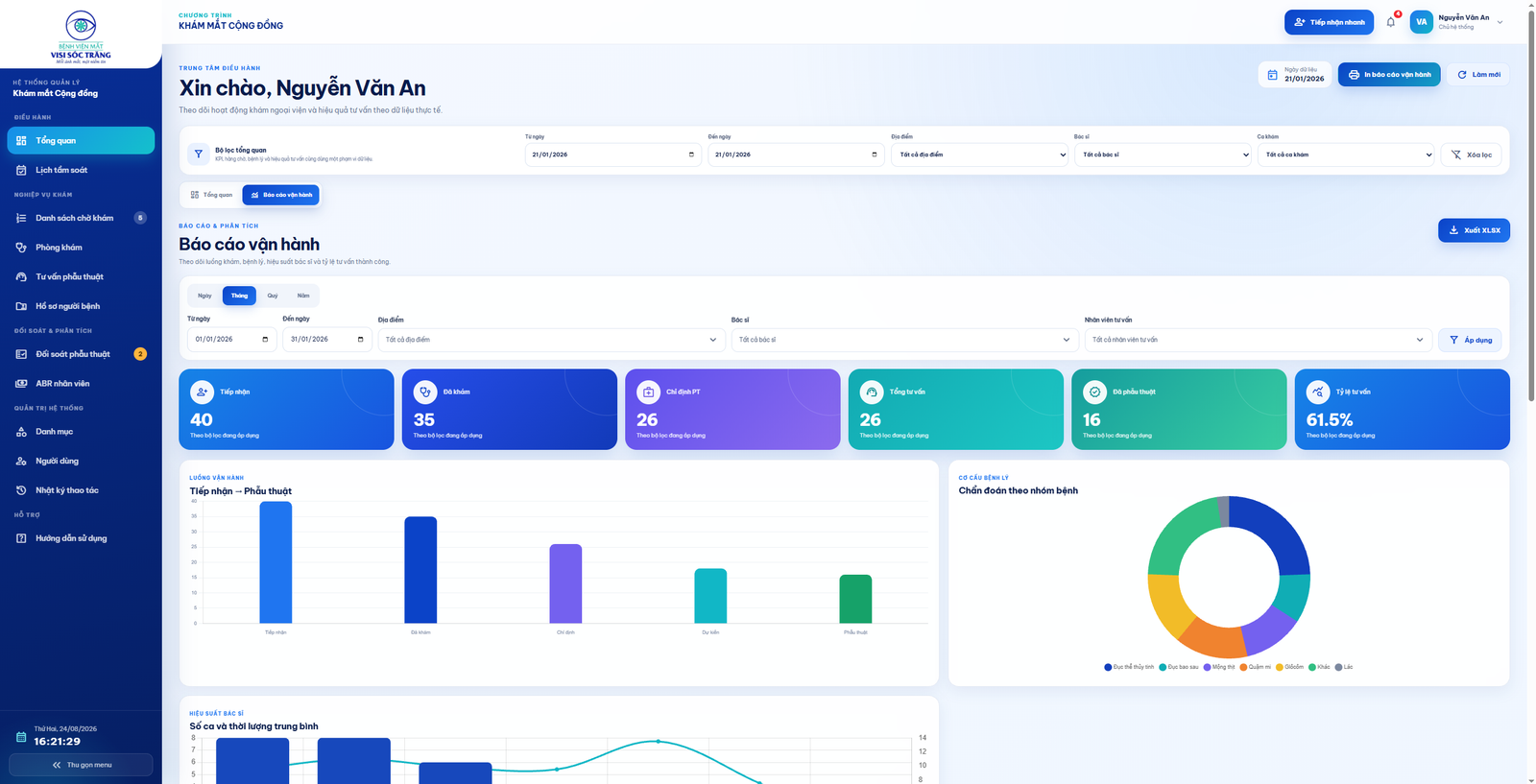
Task: Open Phòng khám stethoscope icon in sidebar
Action: pyautogui.click(x=21, y=248)
